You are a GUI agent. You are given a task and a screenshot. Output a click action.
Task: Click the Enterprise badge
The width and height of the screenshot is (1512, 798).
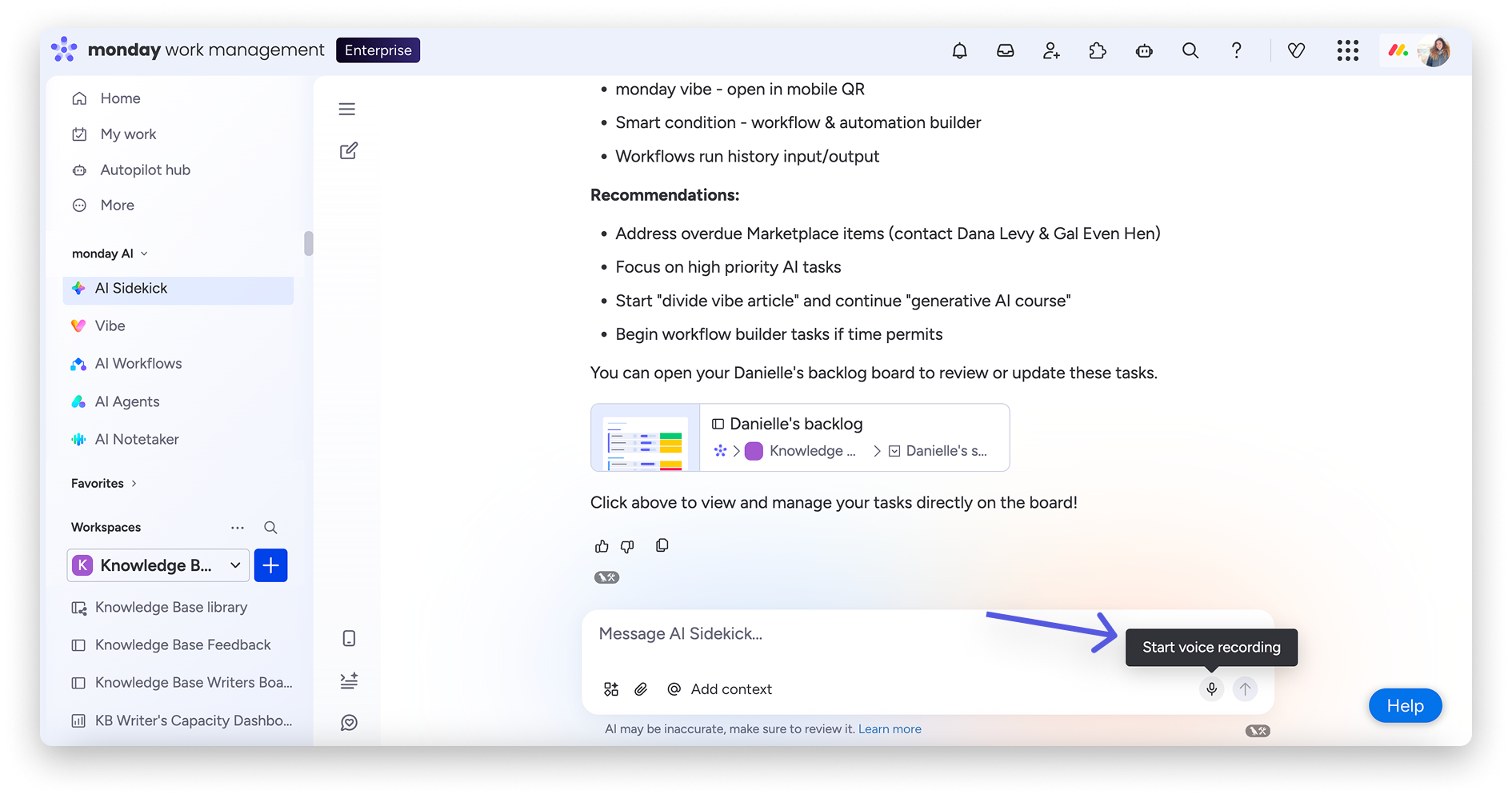378,50
